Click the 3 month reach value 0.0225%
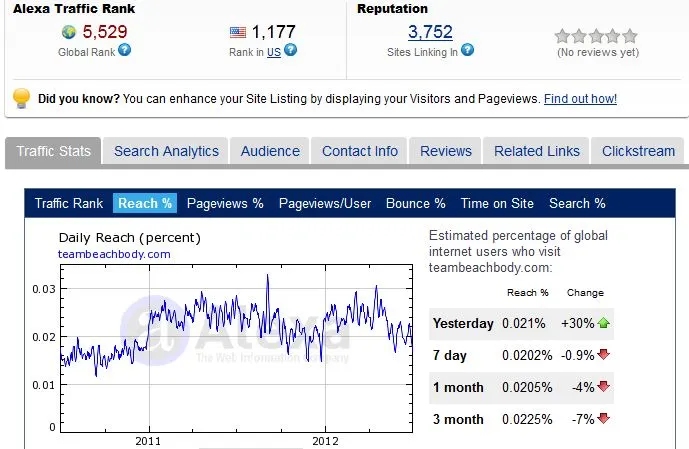689x449 pixels. click(527, 419)
